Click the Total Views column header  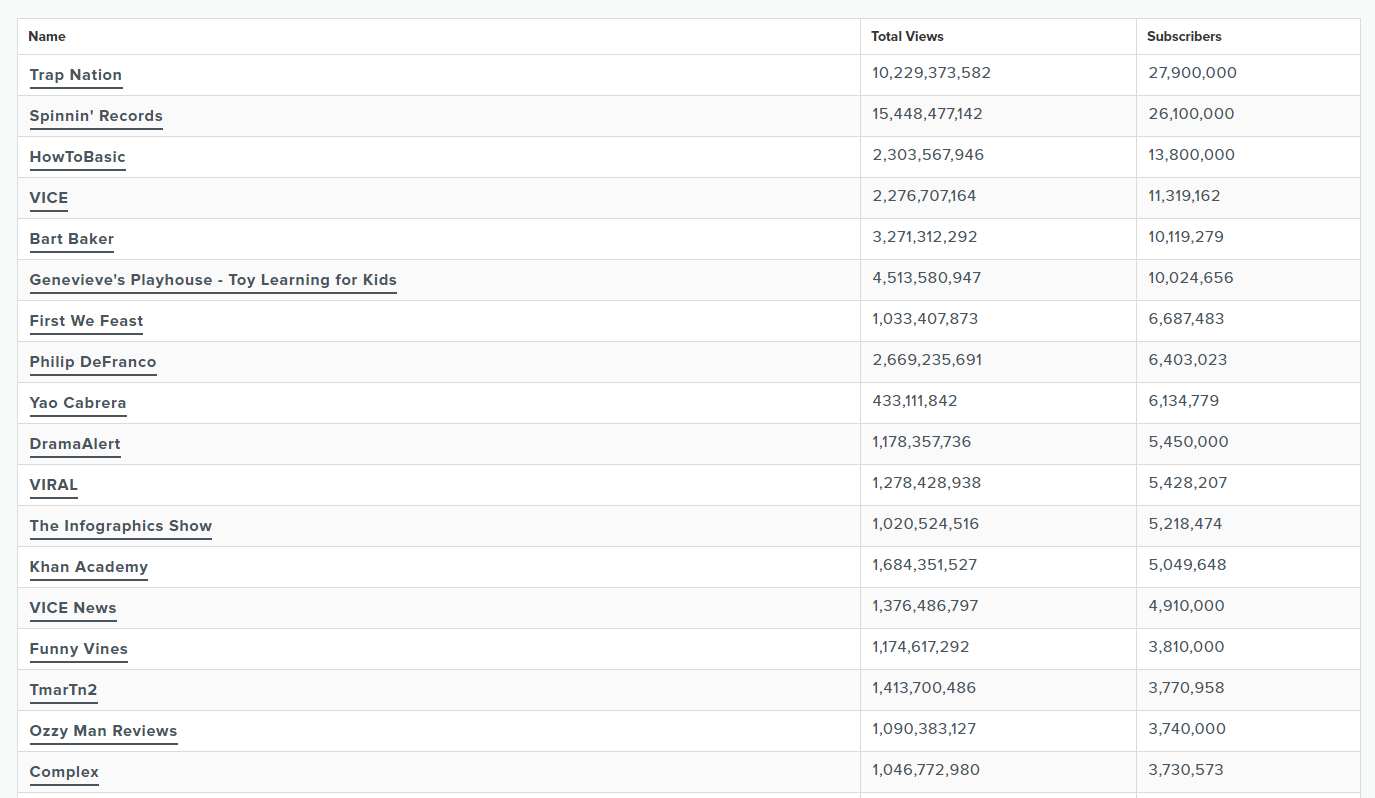coord(907,36)
